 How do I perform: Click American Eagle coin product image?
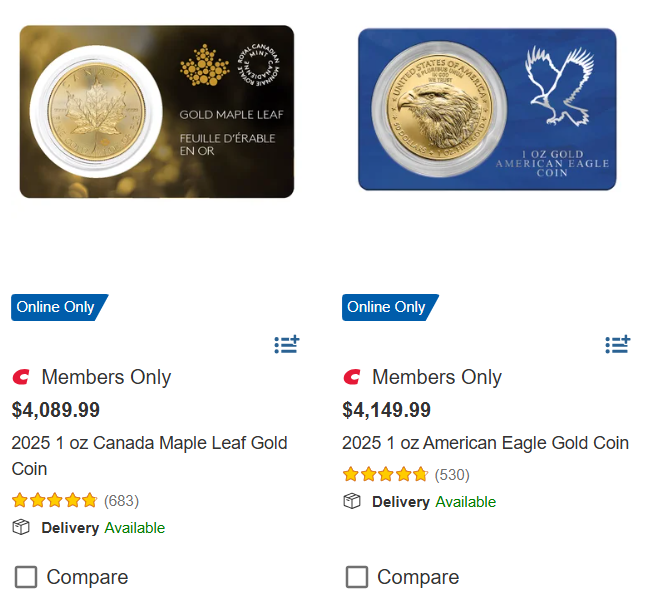(487, 108)
